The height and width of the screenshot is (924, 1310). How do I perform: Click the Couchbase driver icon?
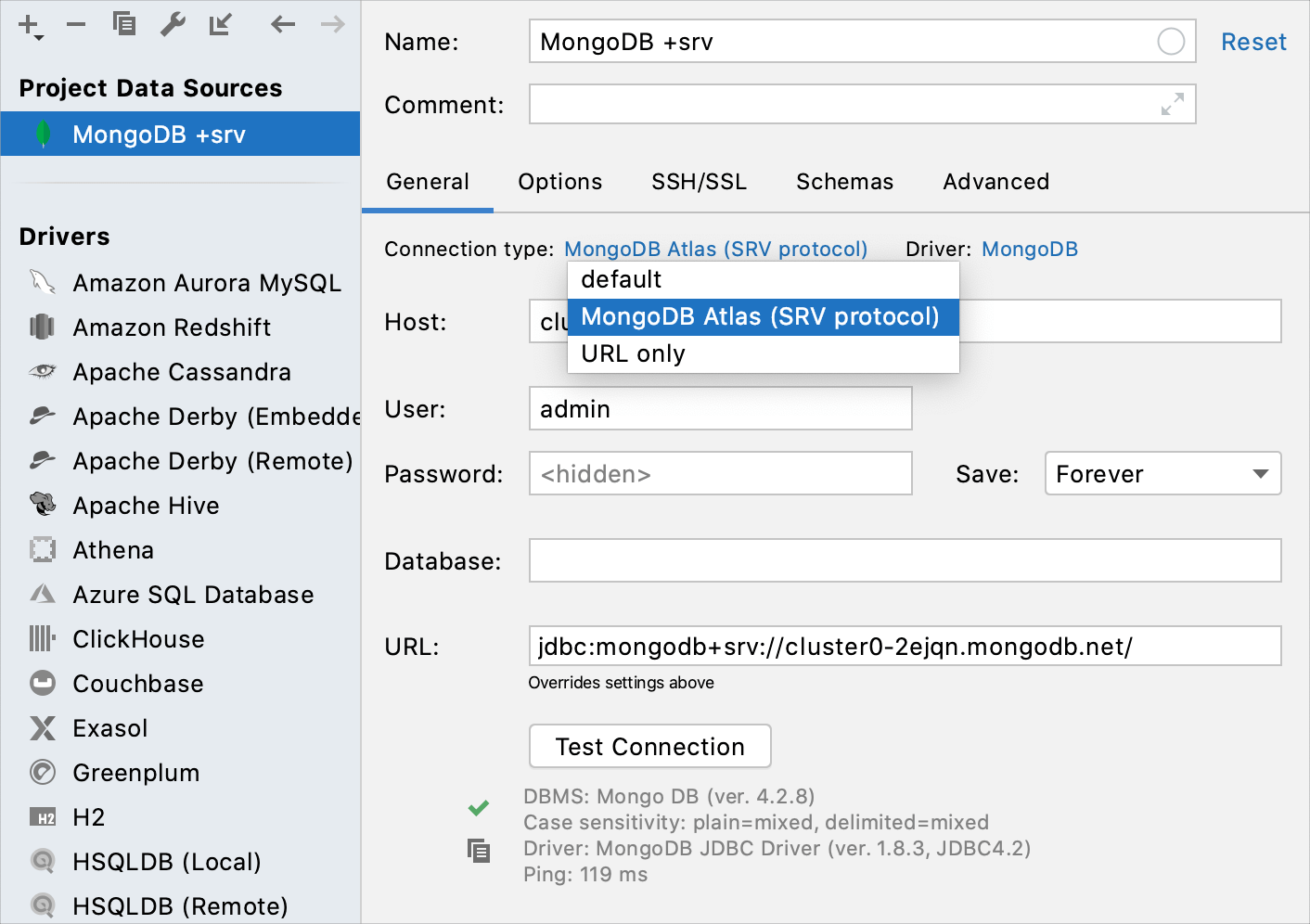tap(43, 683)
